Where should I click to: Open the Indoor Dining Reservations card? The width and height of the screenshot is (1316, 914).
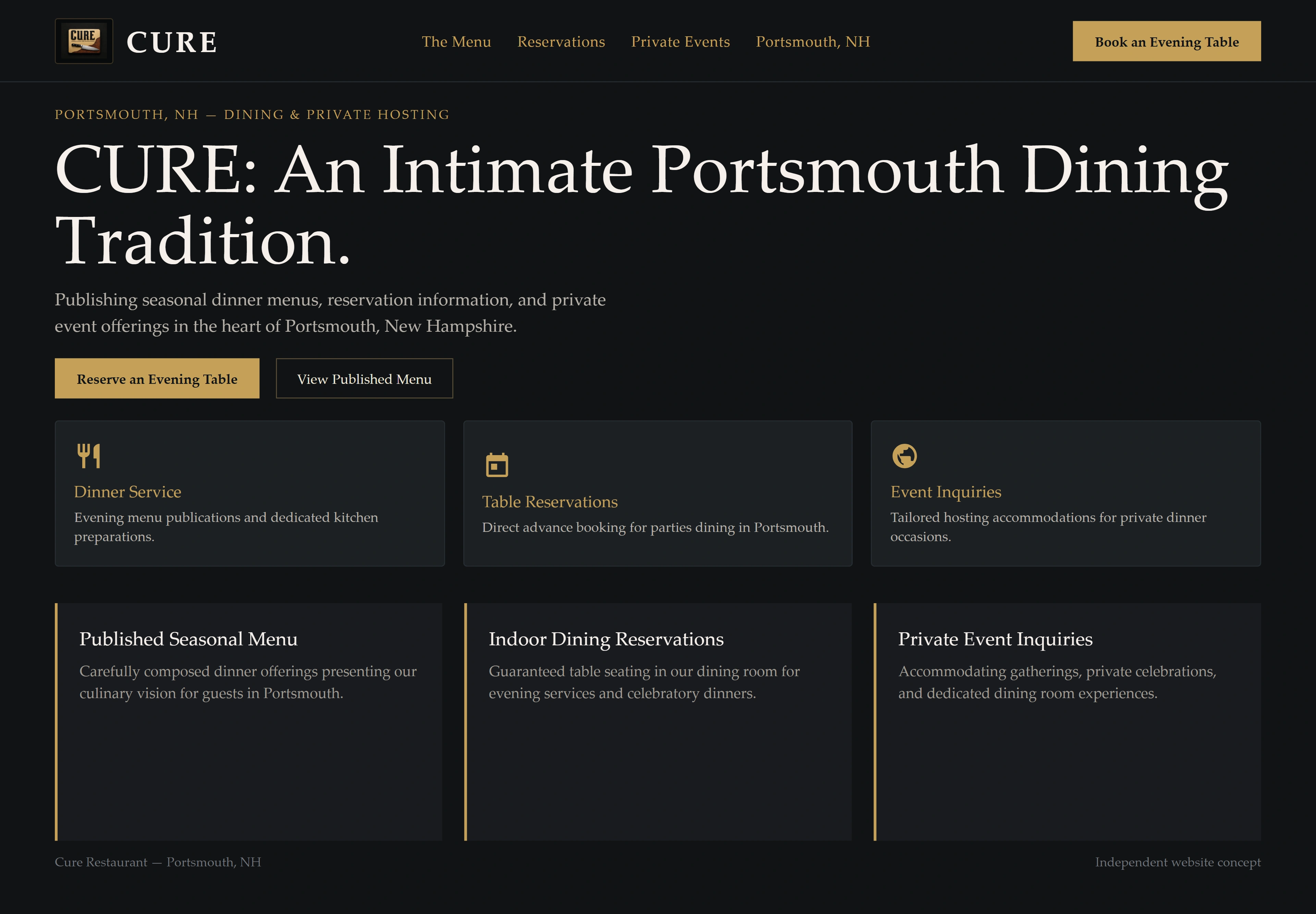click(x=657, y=722)
